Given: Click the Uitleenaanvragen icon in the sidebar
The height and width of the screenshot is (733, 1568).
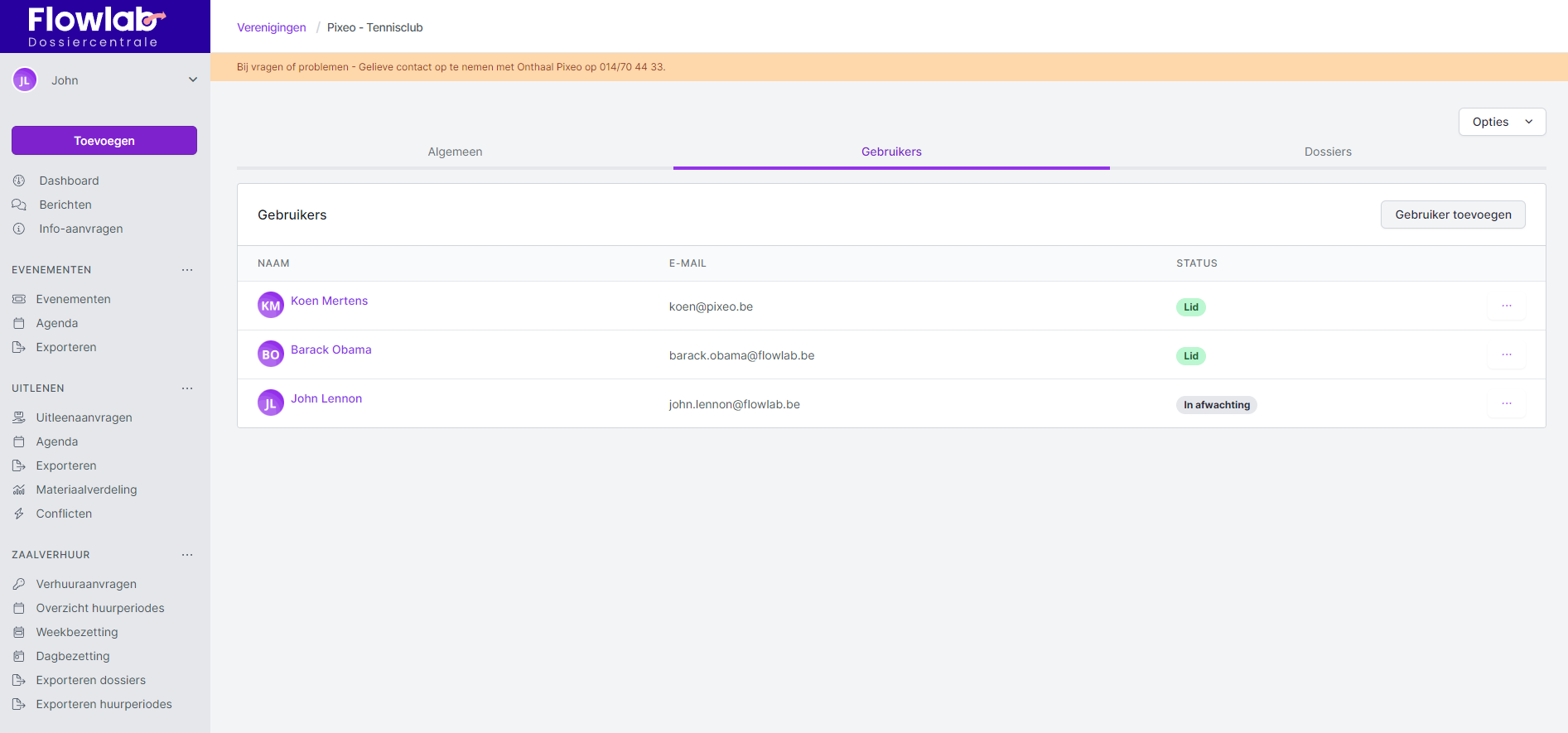Looking at the screenshot, I should pyautogui.click(x=19, y=417).
